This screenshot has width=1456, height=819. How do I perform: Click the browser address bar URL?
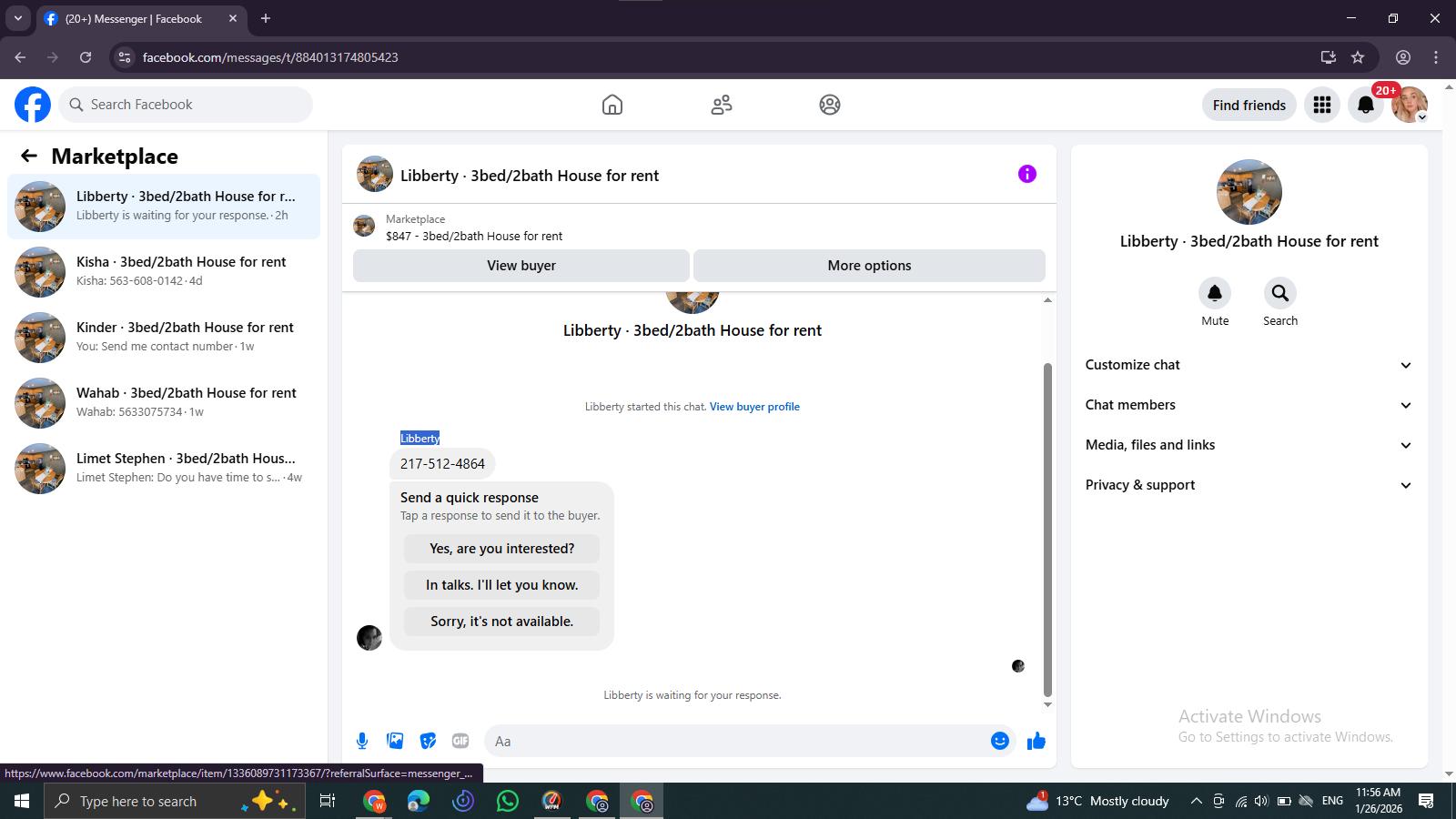[270, 57]
